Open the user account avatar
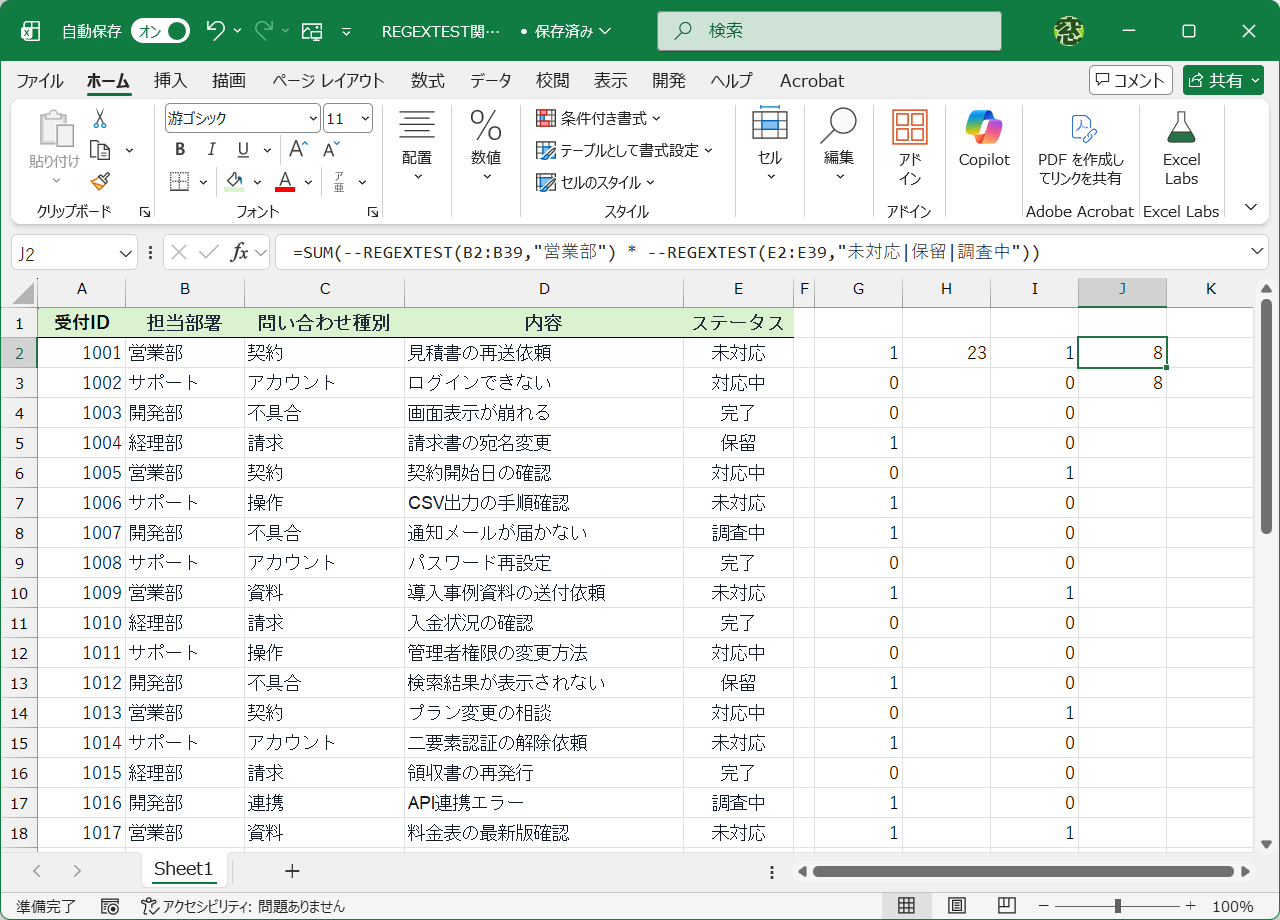The image size is (1280, 920). (x=1069, y=31)
